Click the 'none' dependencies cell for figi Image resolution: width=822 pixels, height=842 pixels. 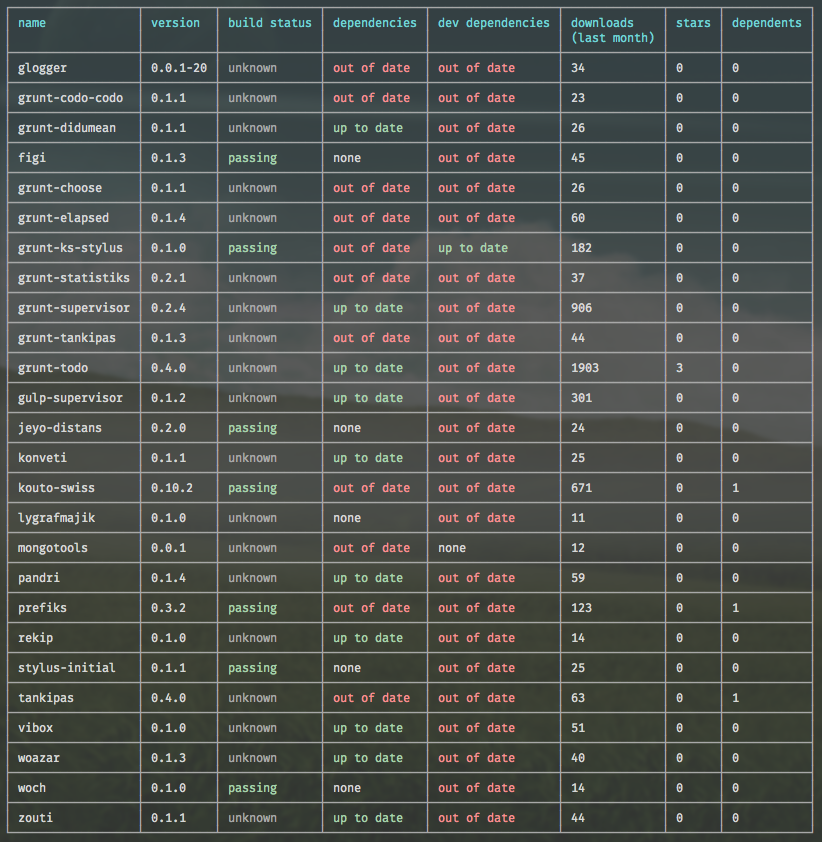pyautogui.click(x=347, y=158)
